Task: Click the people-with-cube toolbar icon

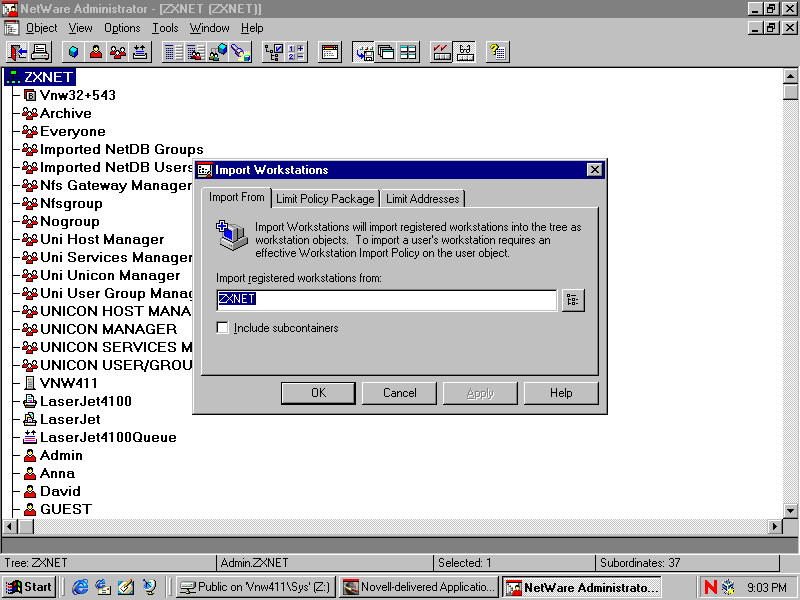Action: click(218, 52)
